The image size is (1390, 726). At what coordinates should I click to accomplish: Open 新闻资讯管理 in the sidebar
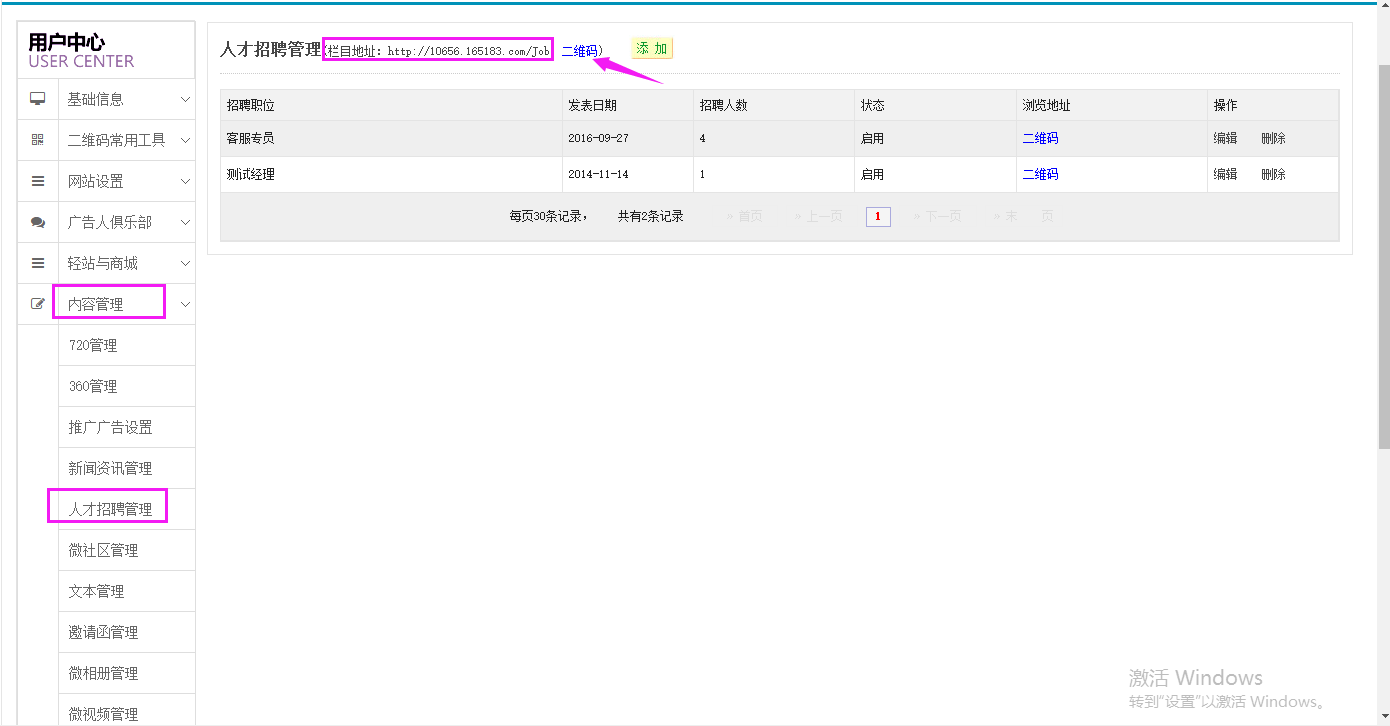tap(110, 468)
